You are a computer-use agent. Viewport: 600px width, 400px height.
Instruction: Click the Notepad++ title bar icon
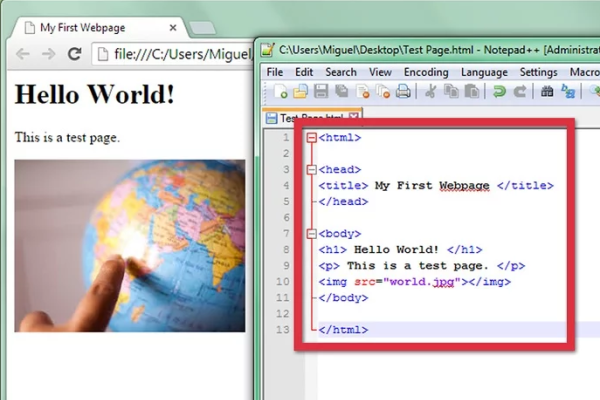(268, 50)
